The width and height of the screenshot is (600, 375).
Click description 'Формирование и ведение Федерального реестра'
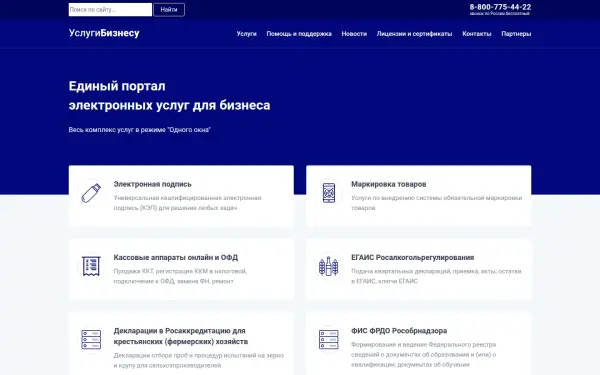tap(424, 354)
